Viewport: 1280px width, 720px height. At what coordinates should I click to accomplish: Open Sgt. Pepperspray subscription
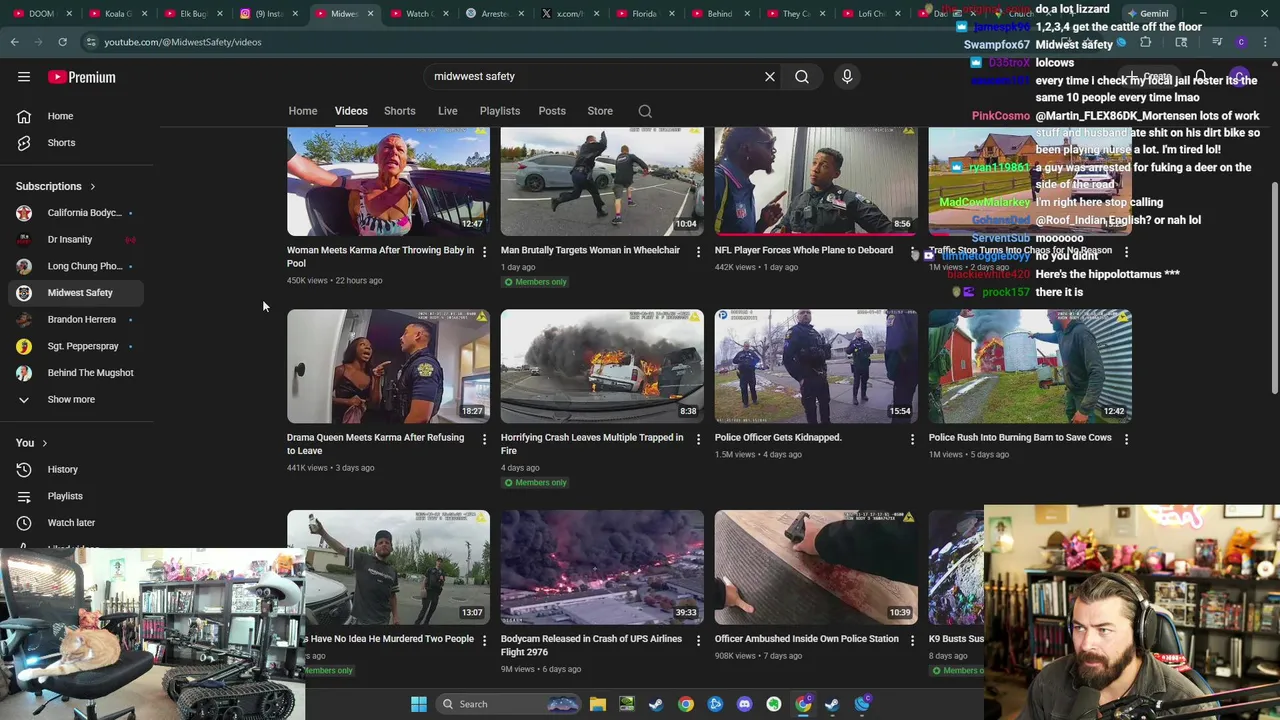[76, 346]
